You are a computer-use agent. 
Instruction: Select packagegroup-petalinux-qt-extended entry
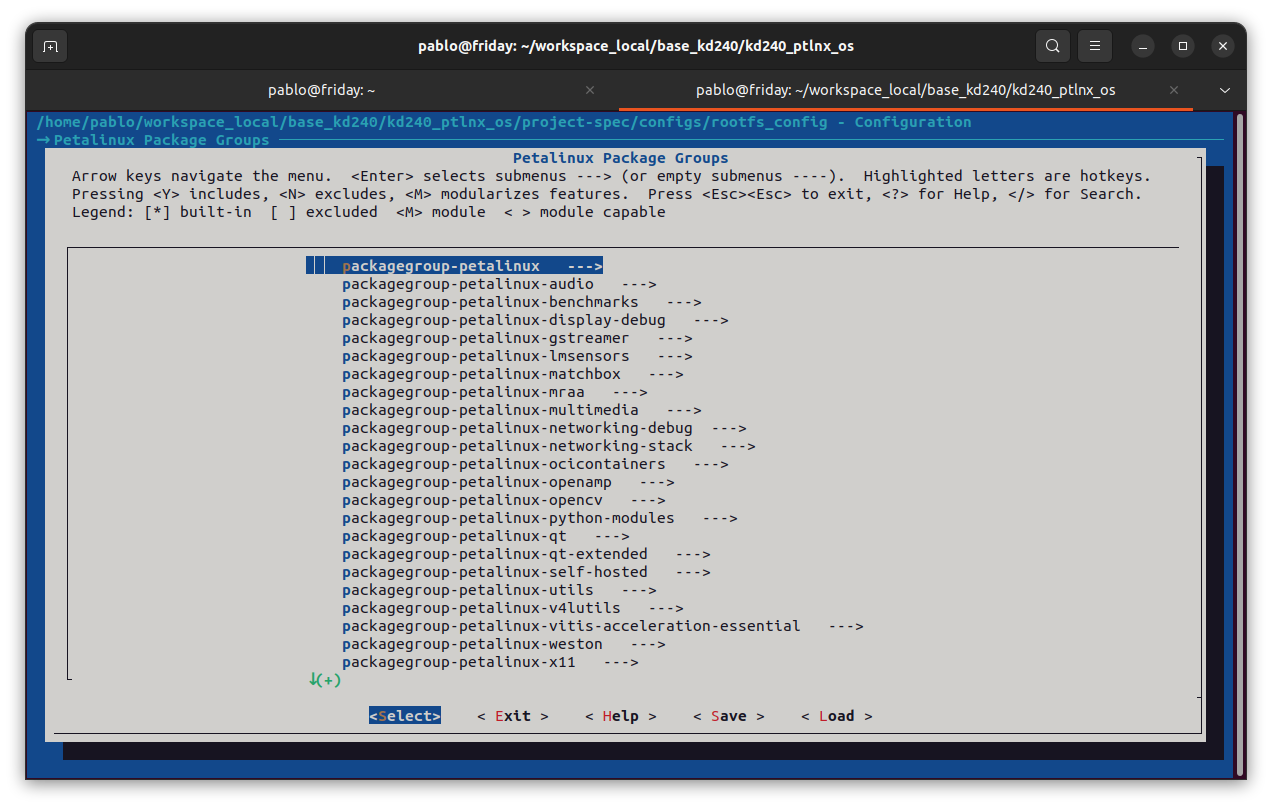pos(526,554)
